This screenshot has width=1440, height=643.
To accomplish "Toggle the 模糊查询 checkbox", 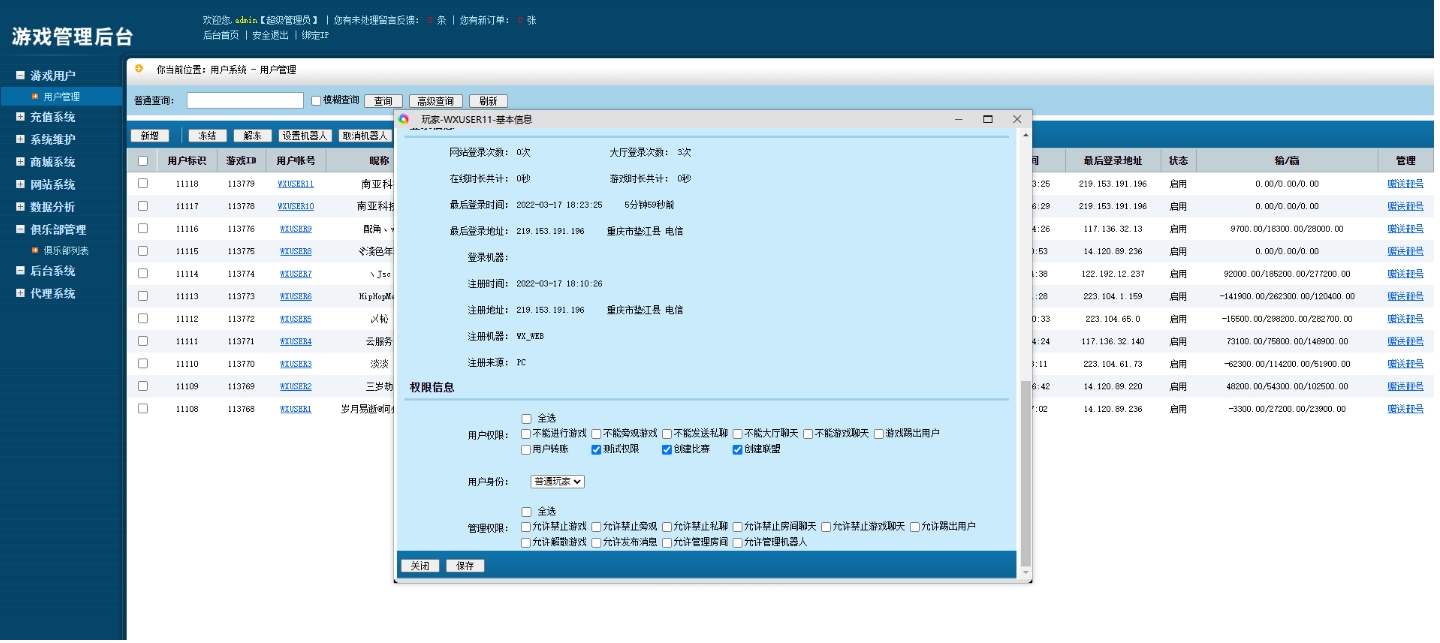I will [x=316, y=101].
